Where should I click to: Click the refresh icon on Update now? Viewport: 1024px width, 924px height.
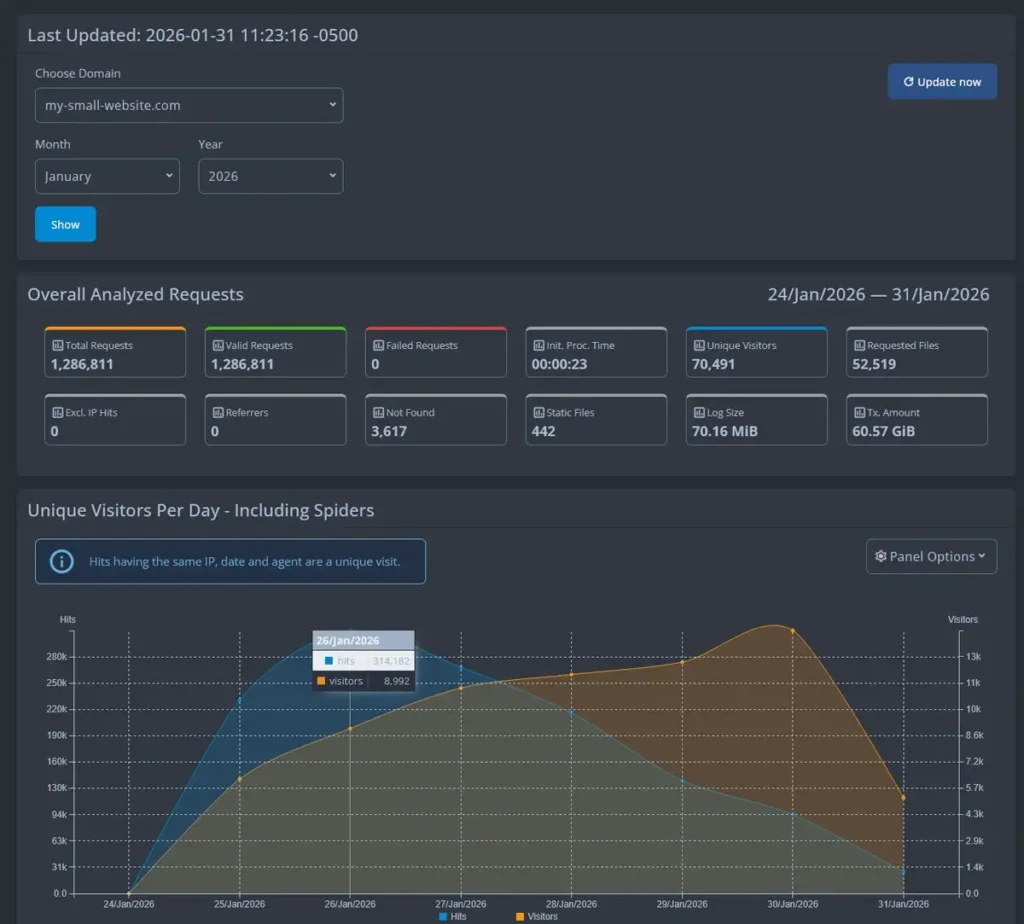[x=908, y=81]
